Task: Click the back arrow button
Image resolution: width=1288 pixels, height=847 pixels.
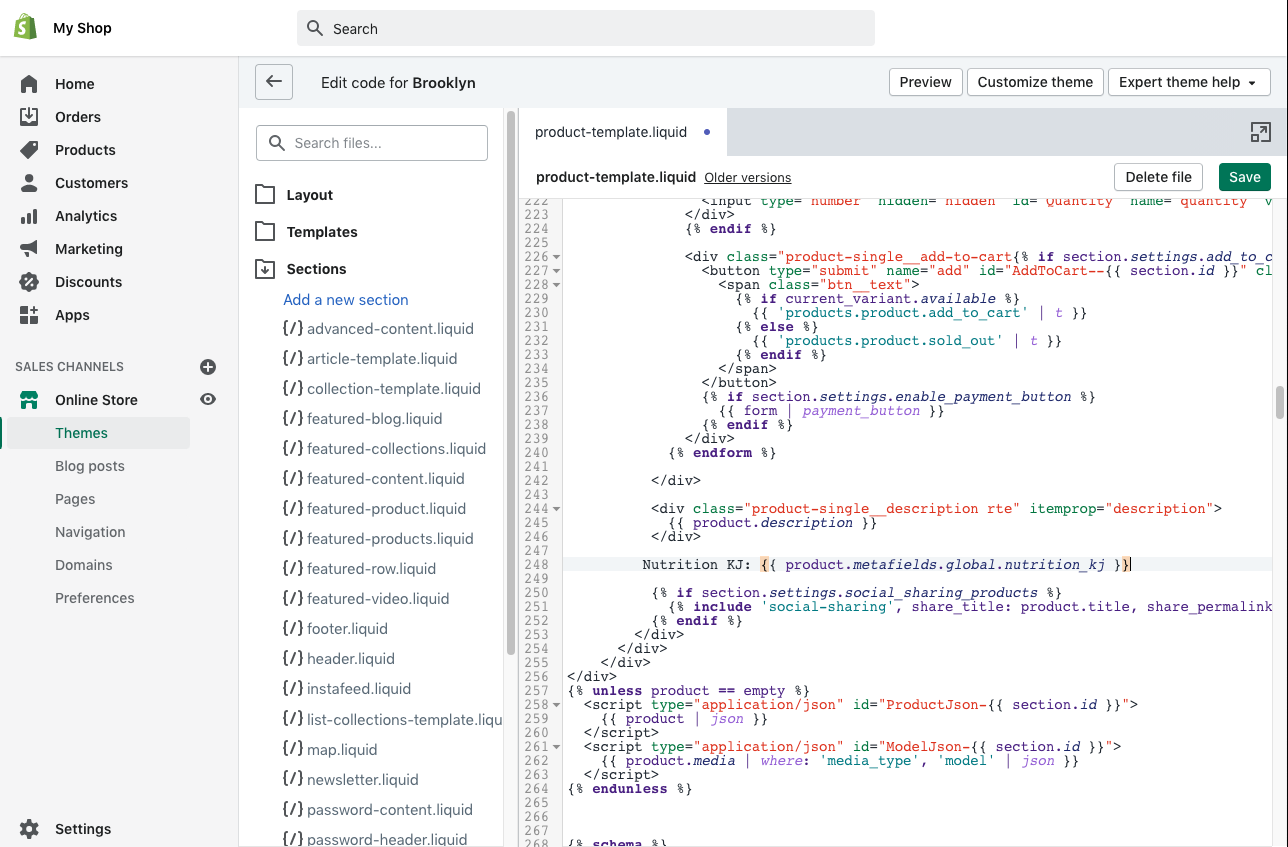Action: coord(274,82)
